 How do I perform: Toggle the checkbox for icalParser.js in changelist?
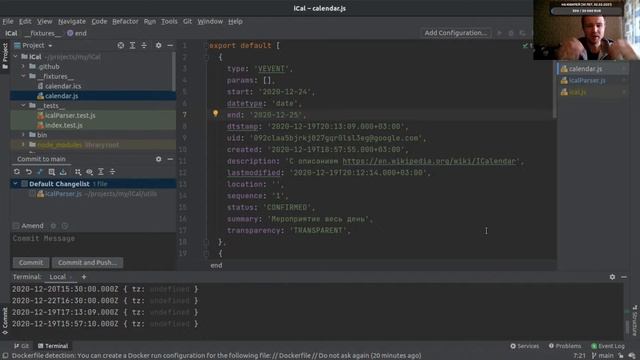[x=32, y=194]
